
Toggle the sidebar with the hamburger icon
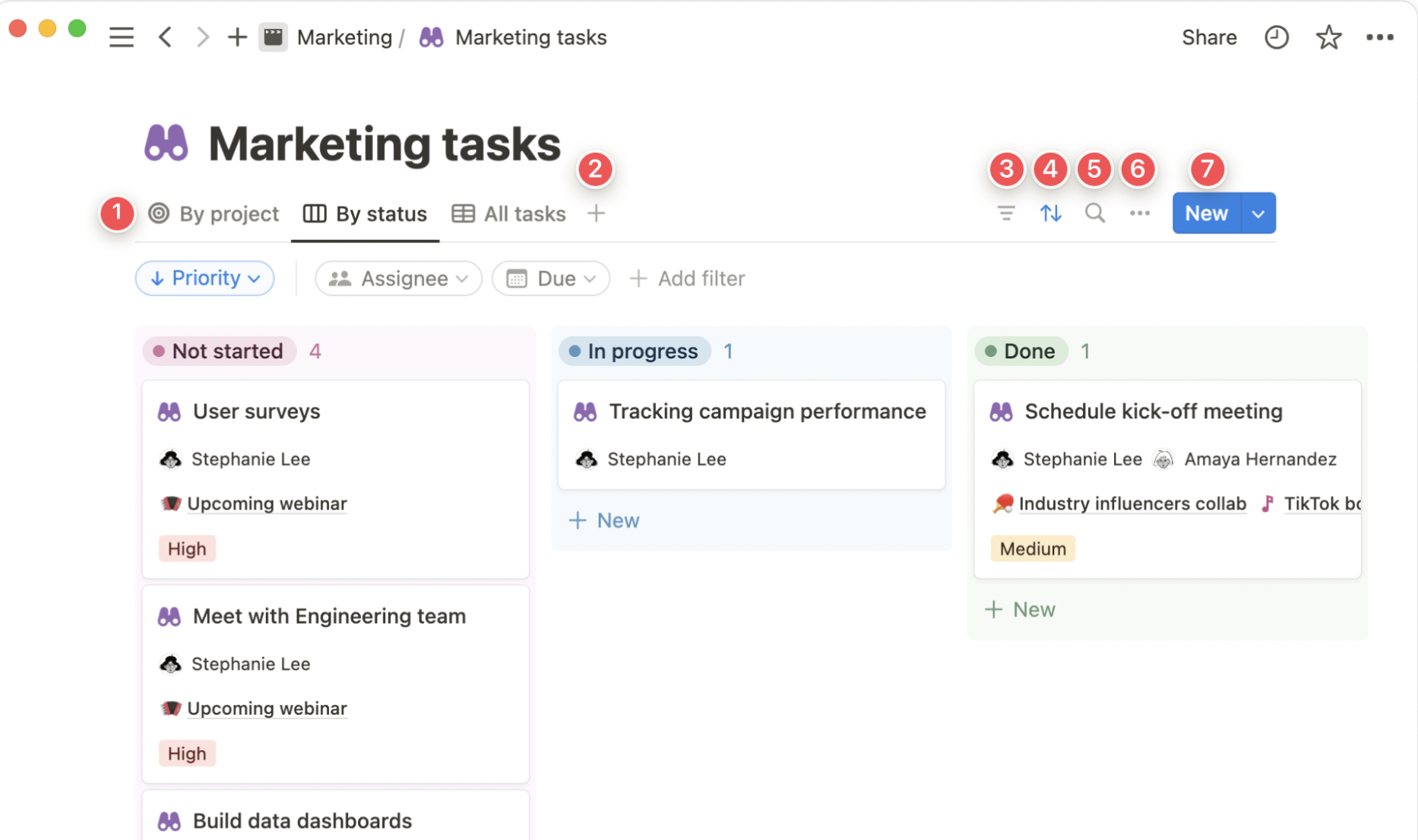tap(122, 36)
